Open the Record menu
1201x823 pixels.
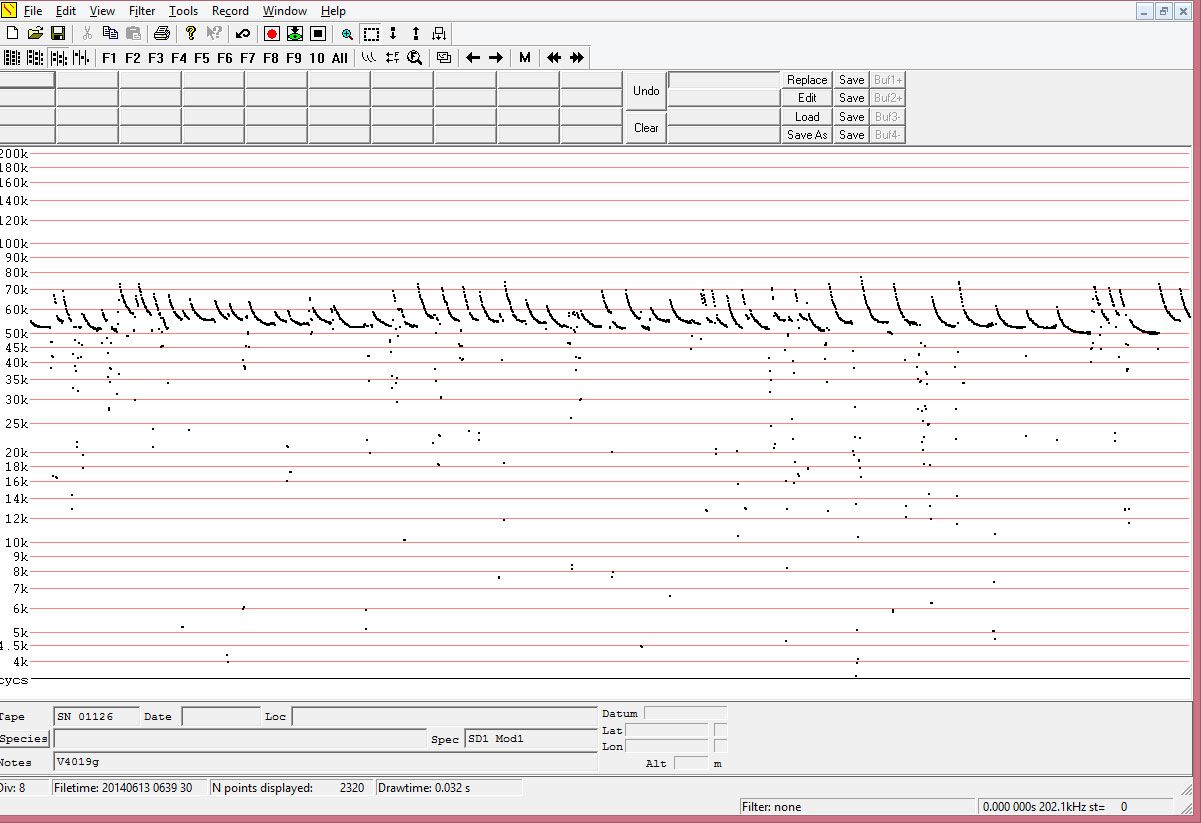(x=230, y=11)
